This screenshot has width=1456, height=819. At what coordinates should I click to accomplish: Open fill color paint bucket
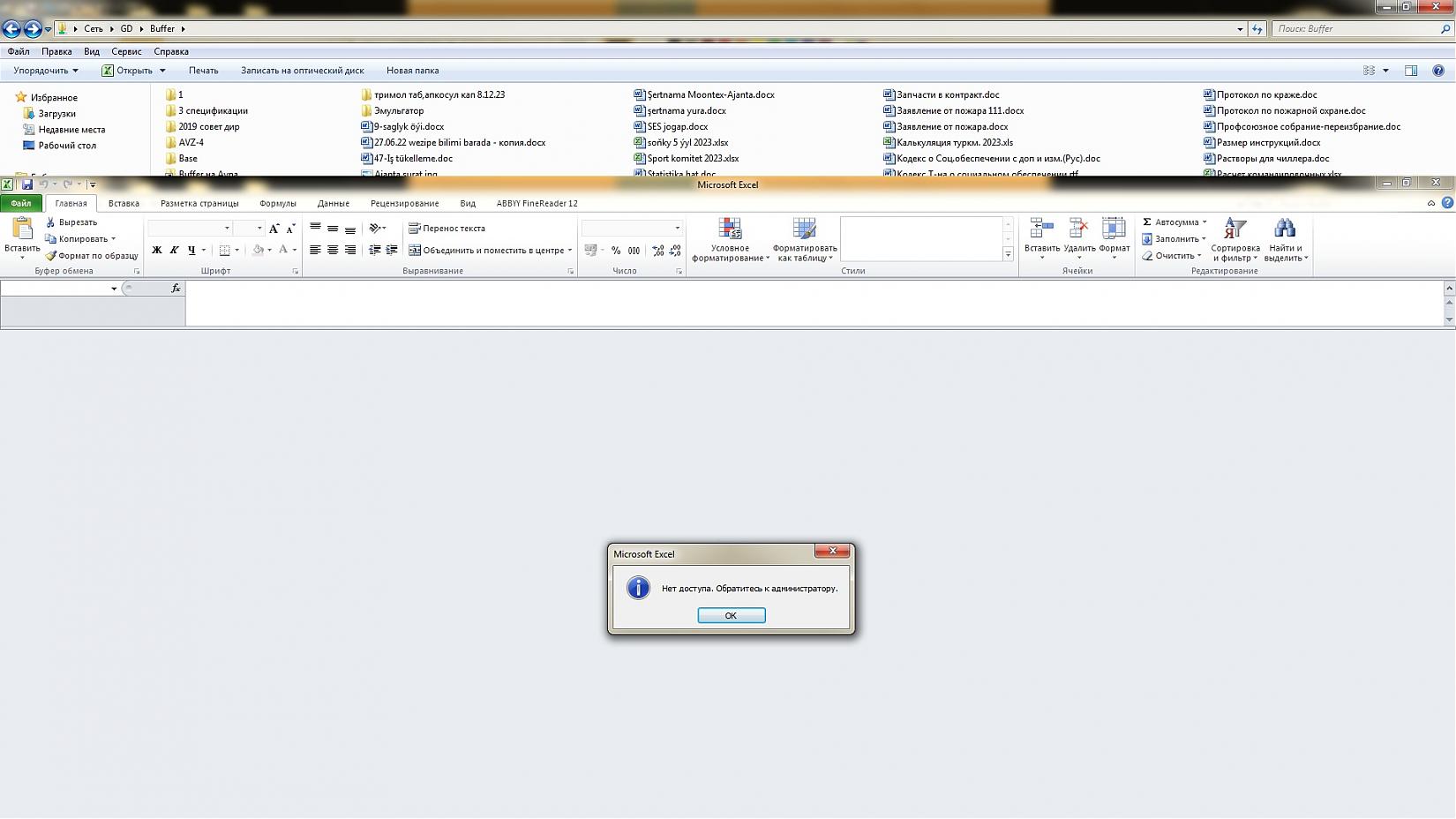pos(258,251)
